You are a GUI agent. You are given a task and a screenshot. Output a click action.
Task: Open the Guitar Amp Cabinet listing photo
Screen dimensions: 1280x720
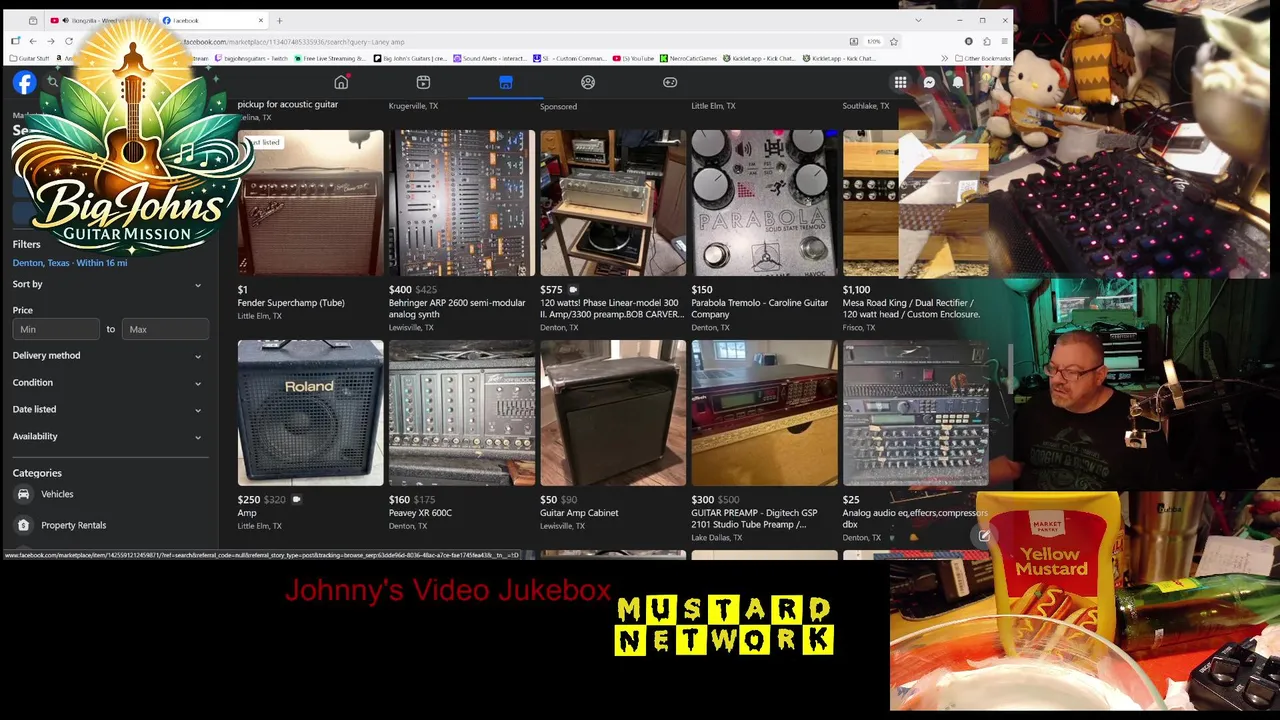pyautogui.click(x=613, y=413)
